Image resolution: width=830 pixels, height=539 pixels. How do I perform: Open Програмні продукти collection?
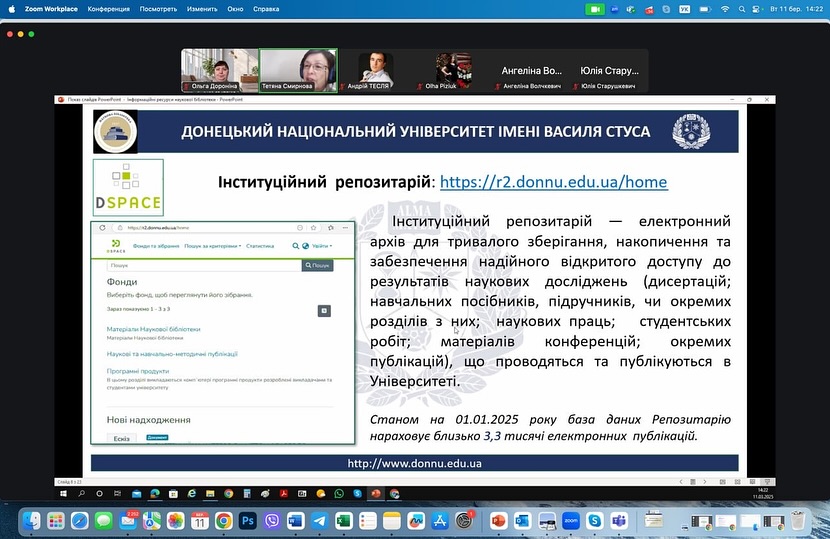[x=138, y=371]
